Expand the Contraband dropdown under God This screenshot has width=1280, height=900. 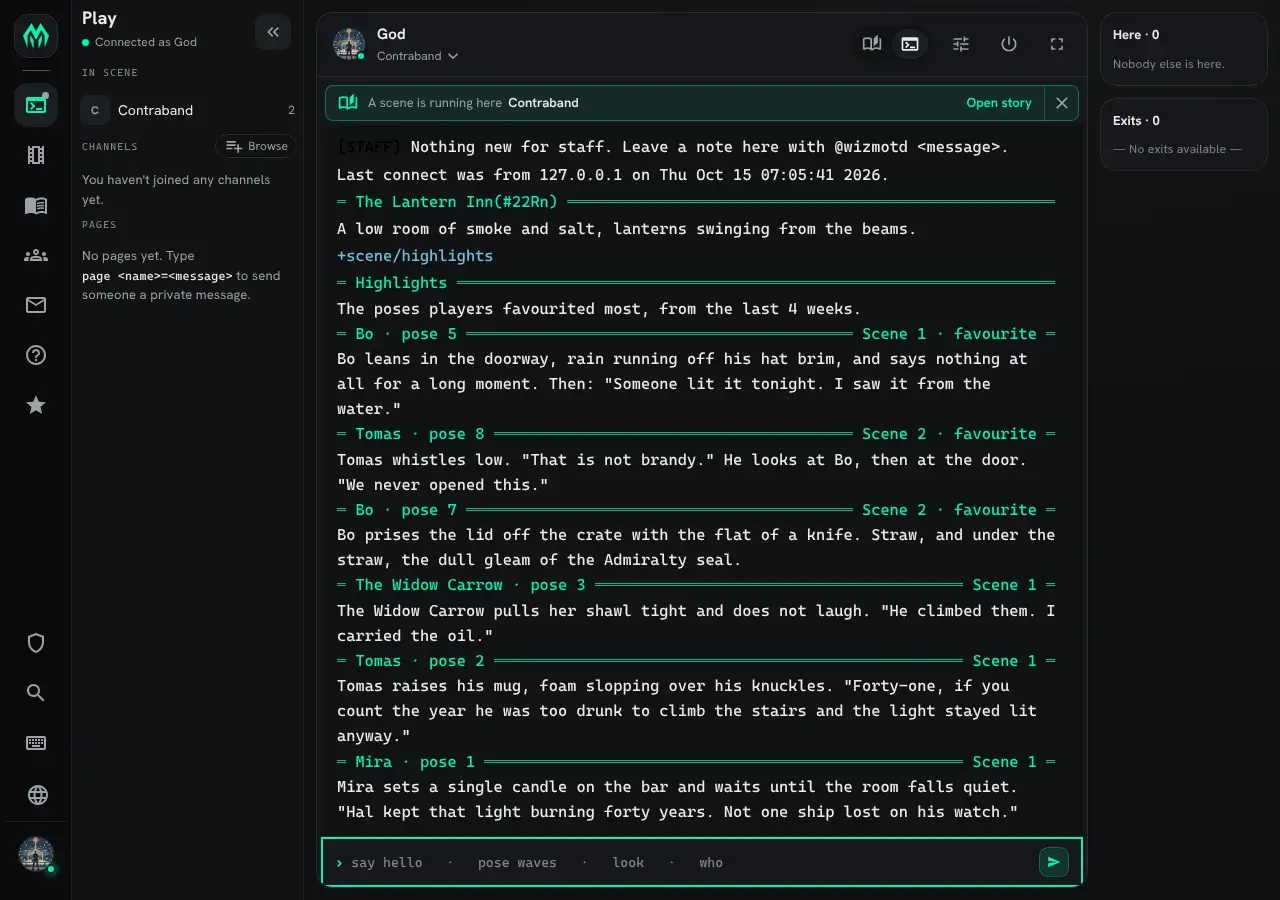(x=417, y=56)
